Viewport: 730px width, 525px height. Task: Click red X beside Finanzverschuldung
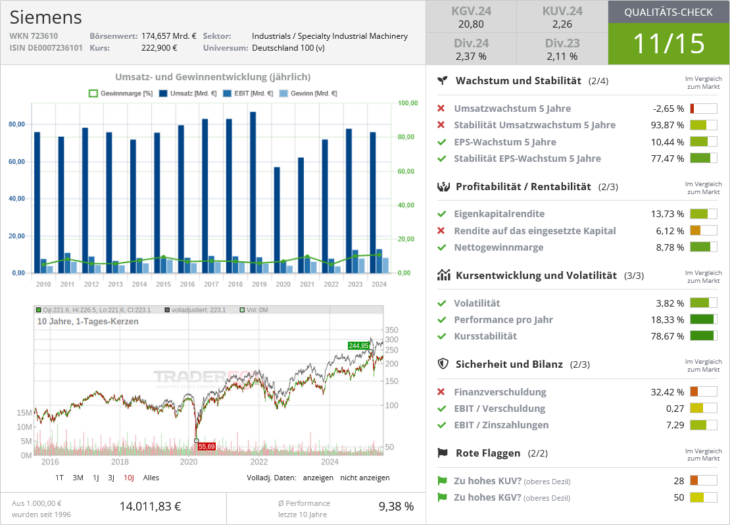[441, 392]
